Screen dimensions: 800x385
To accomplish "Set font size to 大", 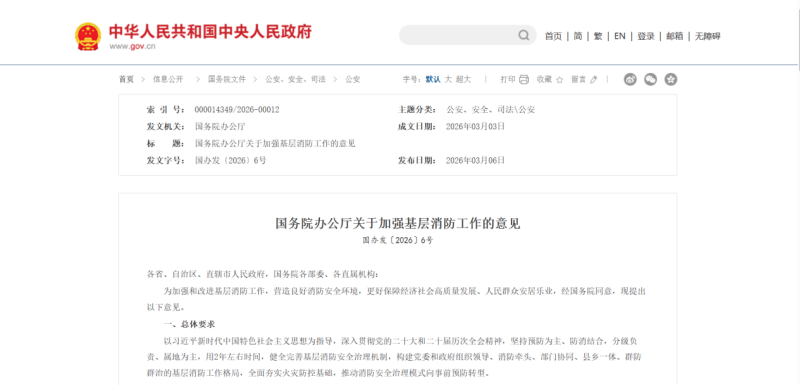I will coord(448,80).
